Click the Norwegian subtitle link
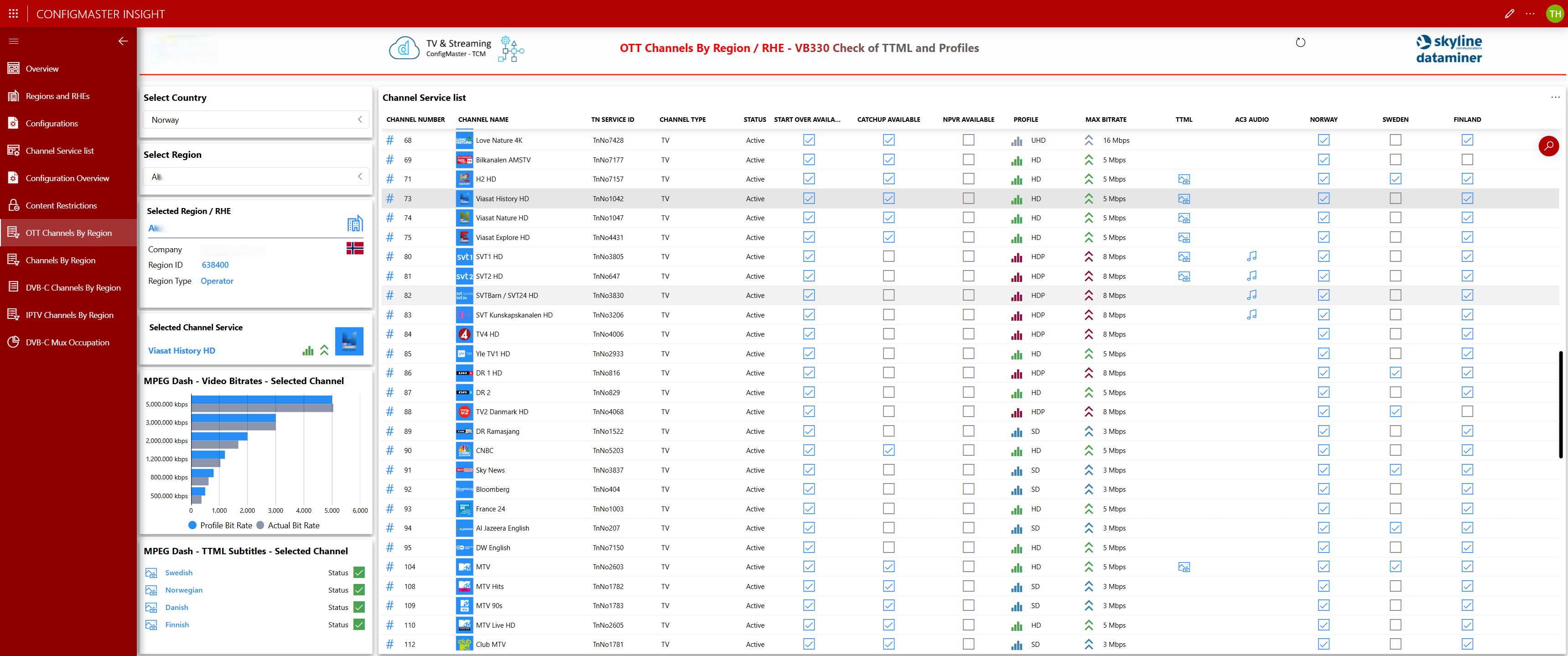The image size is (1568, 656). 184,590
